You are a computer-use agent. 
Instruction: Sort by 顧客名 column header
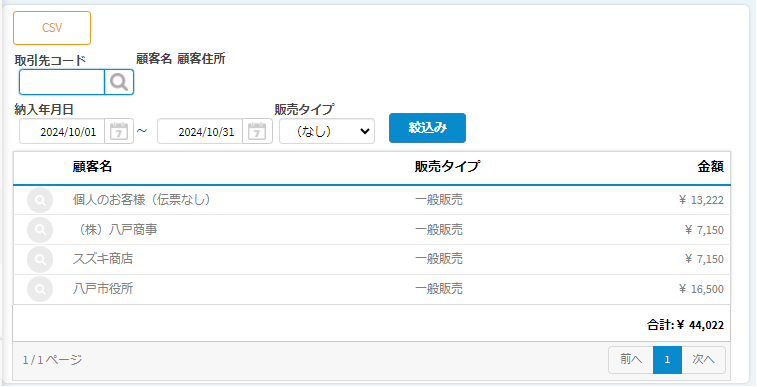(x=92, y=167)
